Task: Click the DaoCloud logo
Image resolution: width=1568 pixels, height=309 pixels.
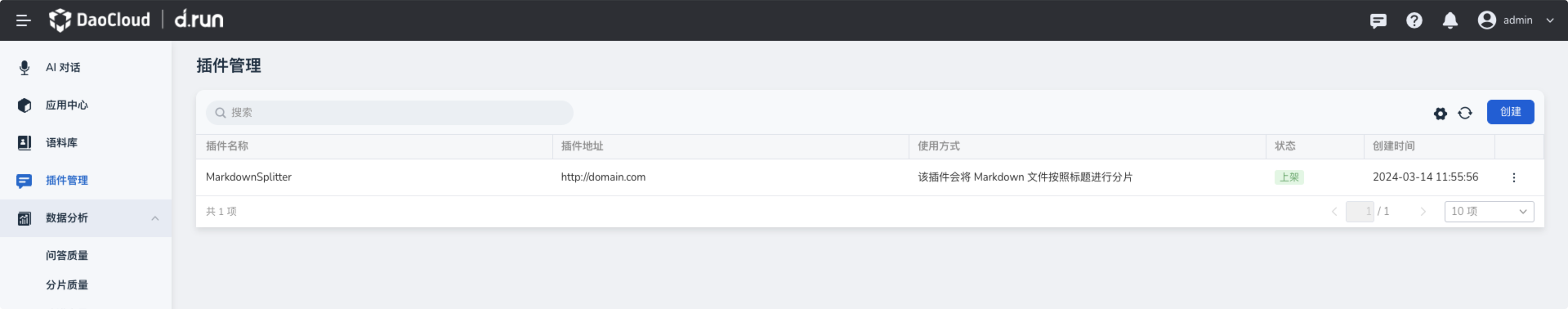Action: coord(100,20)
